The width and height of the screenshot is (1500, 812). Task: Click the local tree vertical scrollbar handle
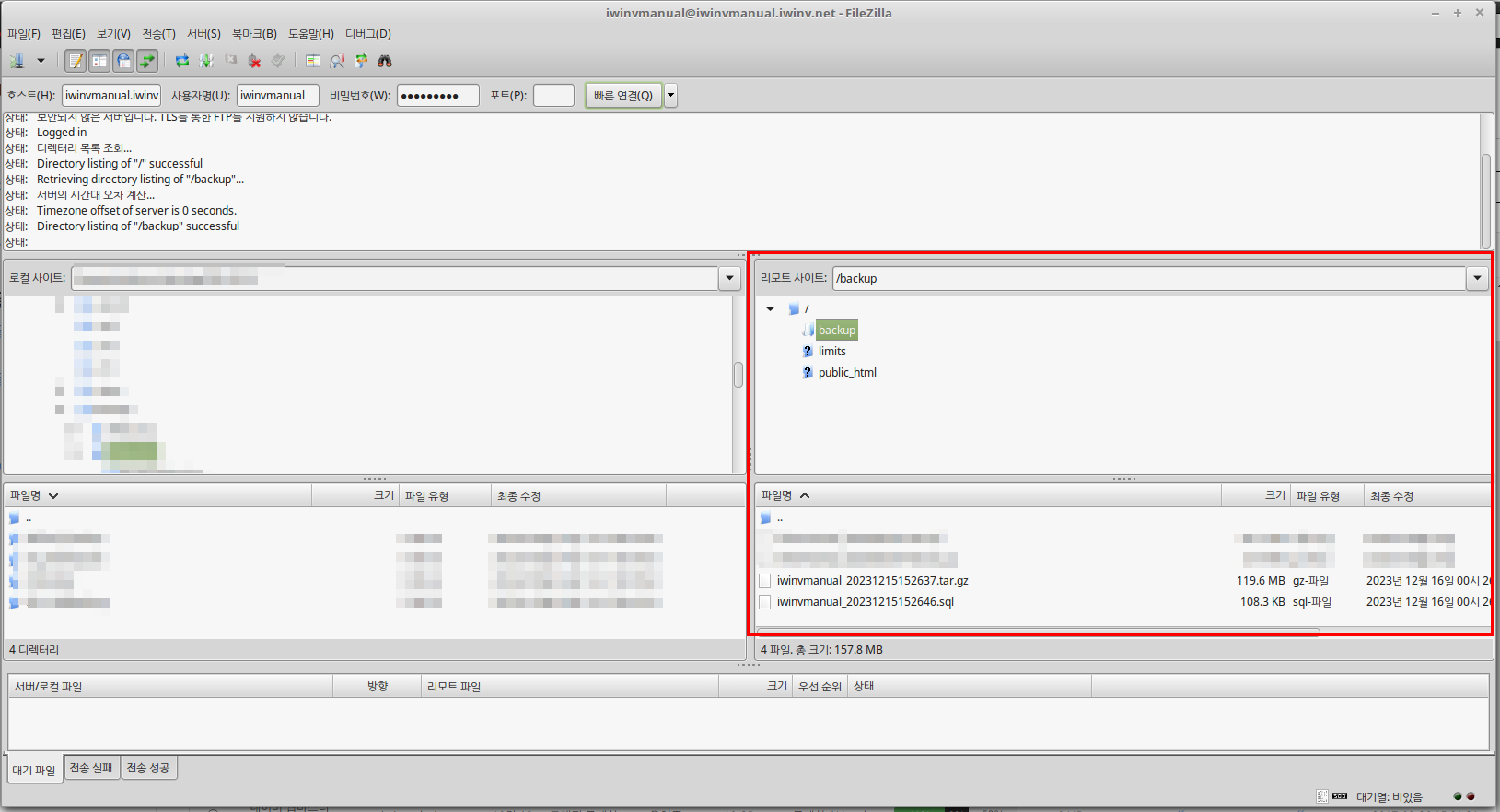pyautogui.click(x=738, y=375)
